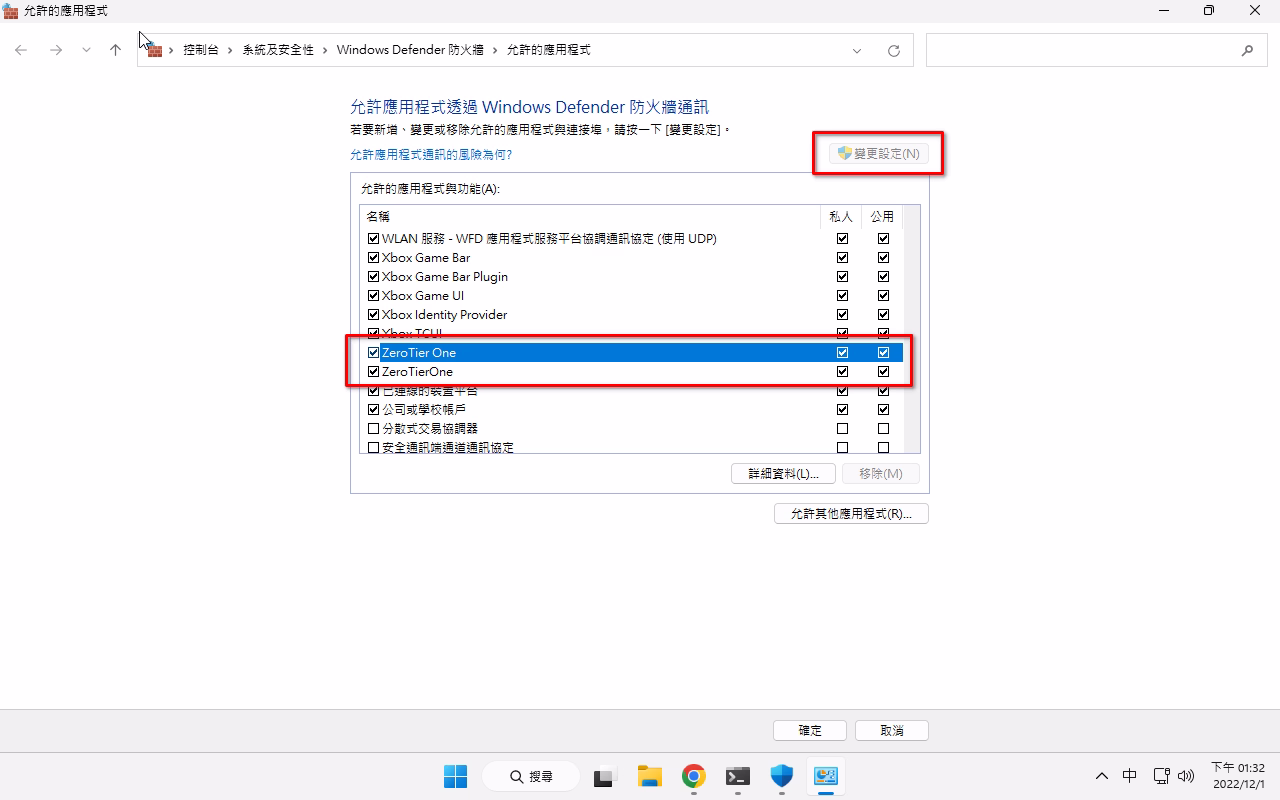Open the Windows Start menu
Image resolution: width=1280 pixels, height=800 pixels.
455,776
